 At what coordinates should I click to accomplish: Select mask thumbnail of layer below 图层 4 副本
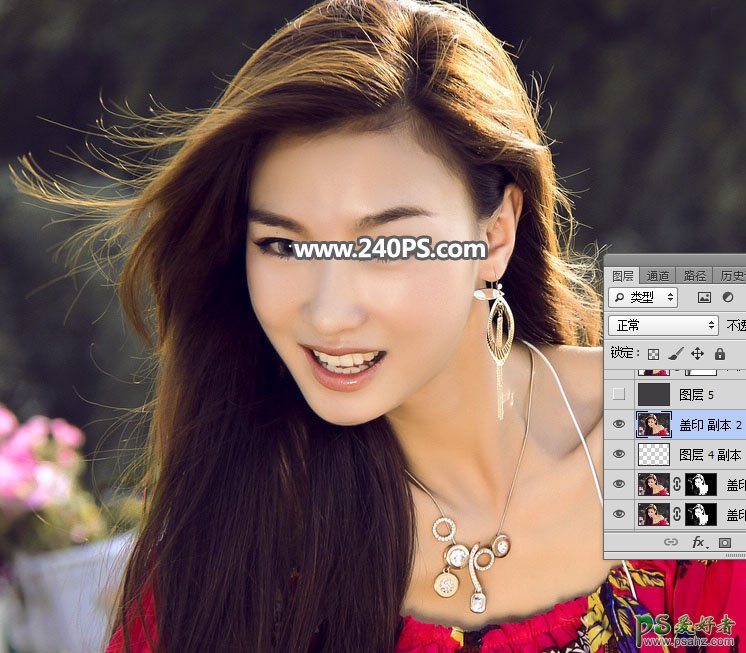click(x=700, y=484)
